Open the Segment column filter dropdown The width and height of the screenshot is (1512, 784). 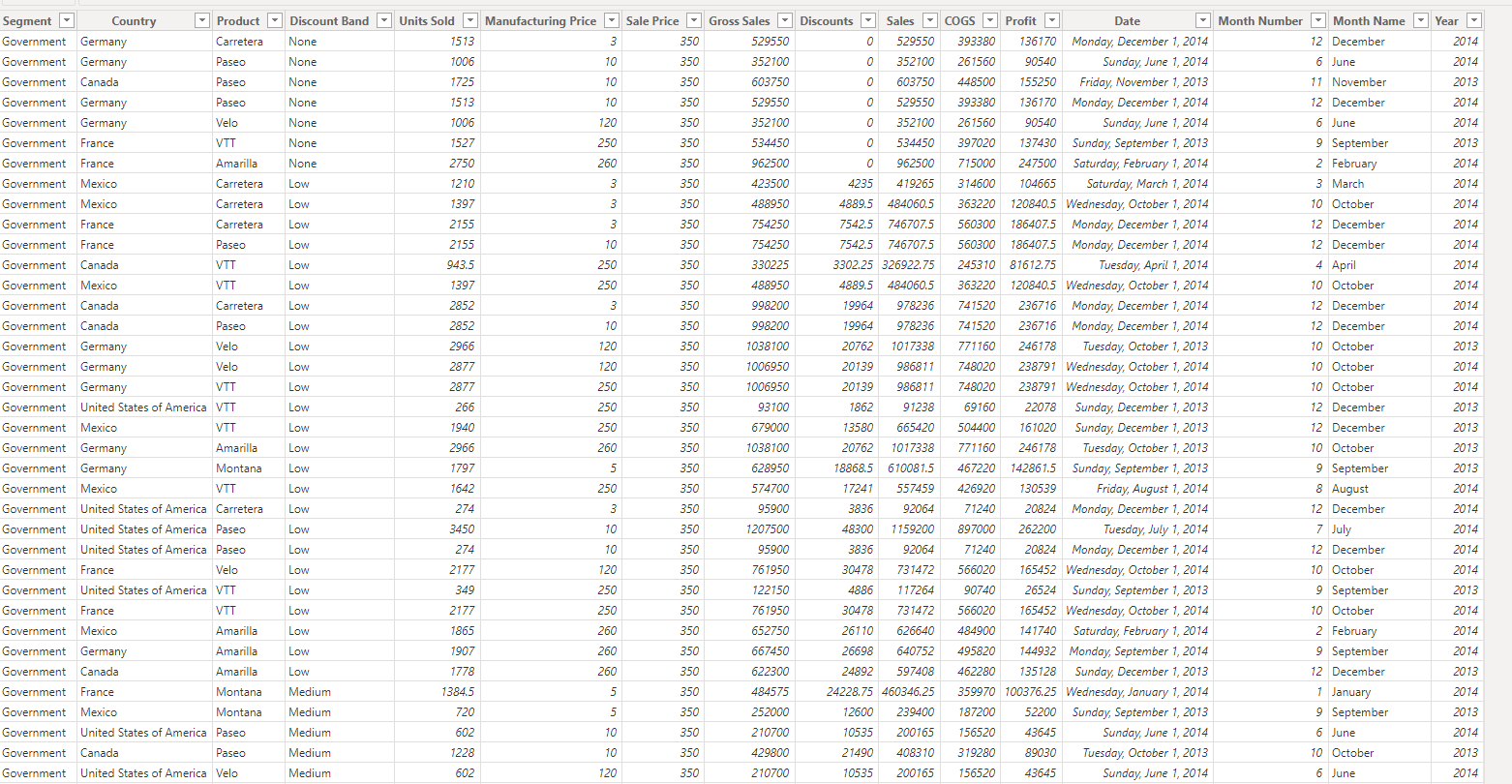67,20
